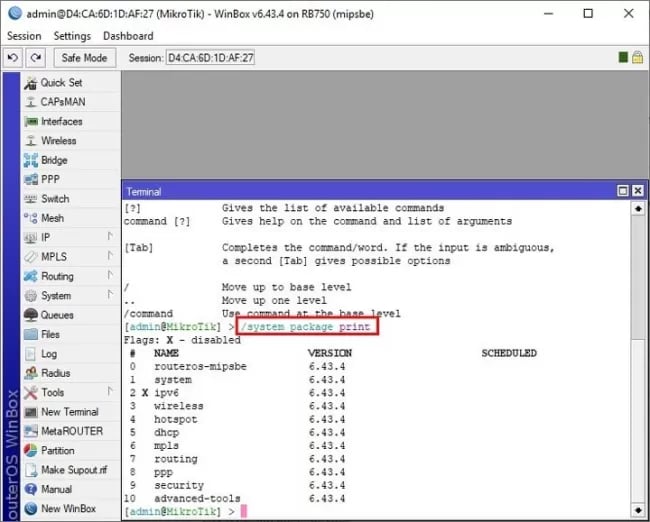Click the Tools icon in sidebar

coord(31,393)
